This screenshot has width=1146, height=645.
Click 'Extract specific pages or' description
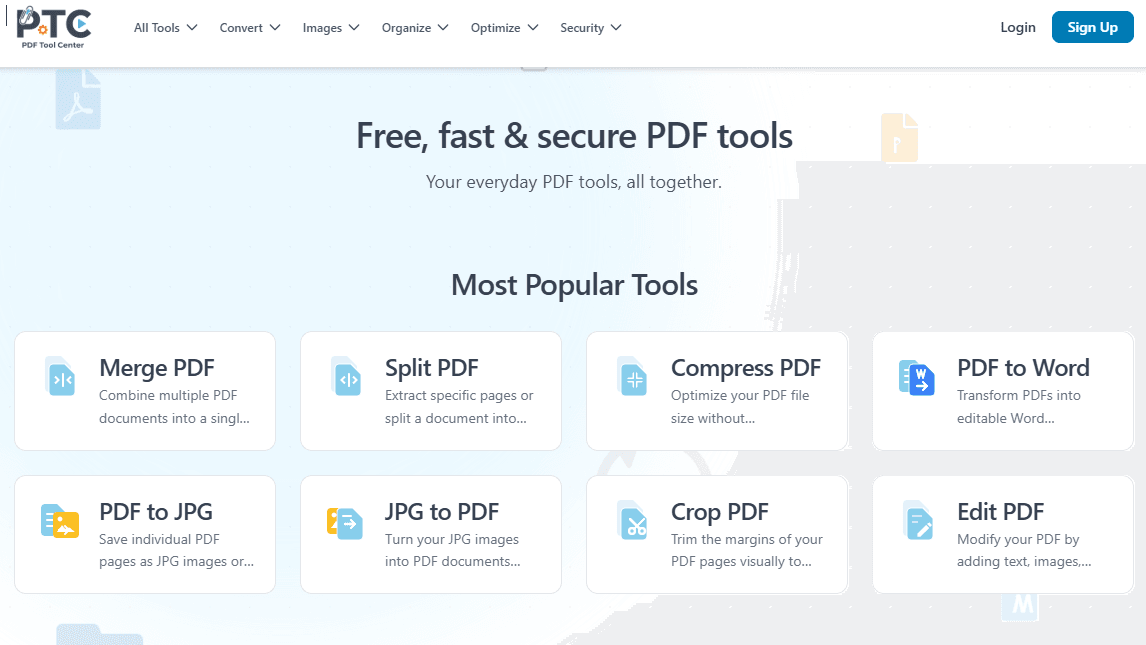point(459,407)
